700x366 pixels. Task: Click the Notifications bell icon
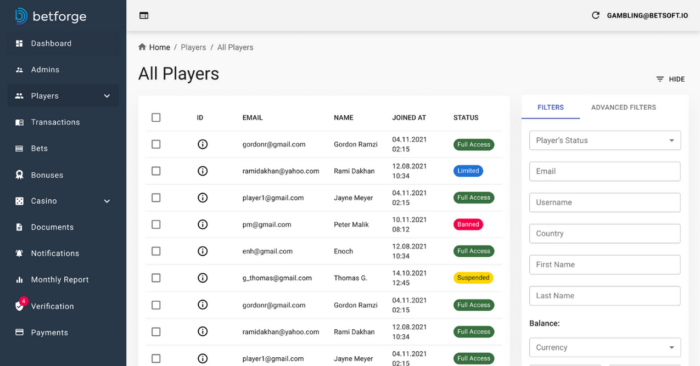[x=19, y=253]
